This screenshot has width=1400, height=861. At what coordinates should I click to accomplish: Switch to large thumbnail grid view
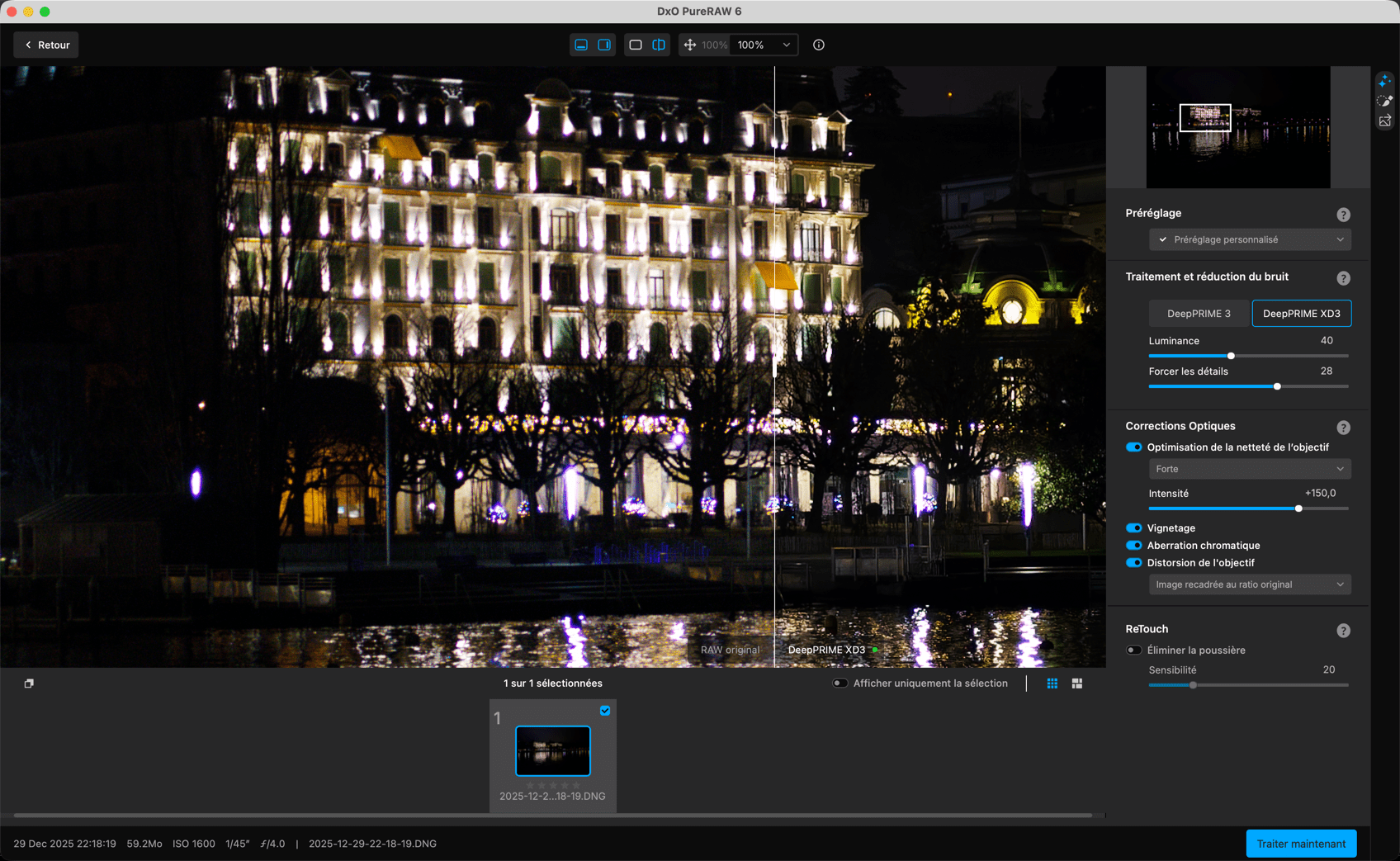click(x=1077, y=684)
